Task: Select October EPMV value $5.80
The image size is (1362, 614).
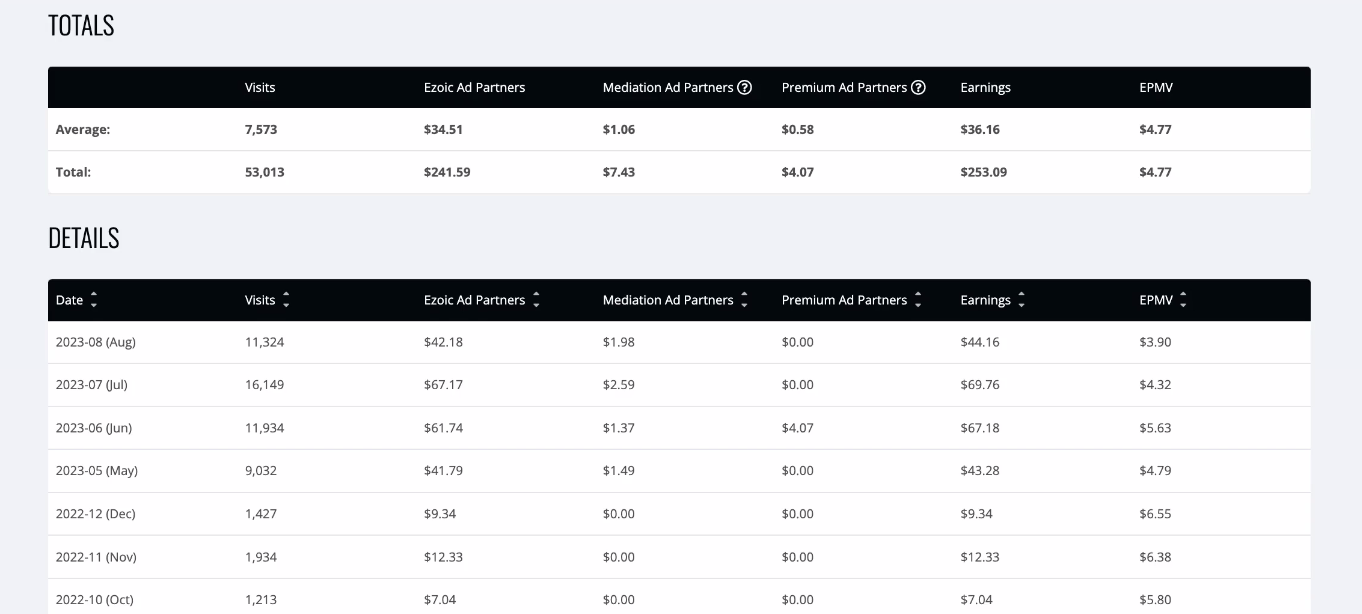Action: (1155, 600)
